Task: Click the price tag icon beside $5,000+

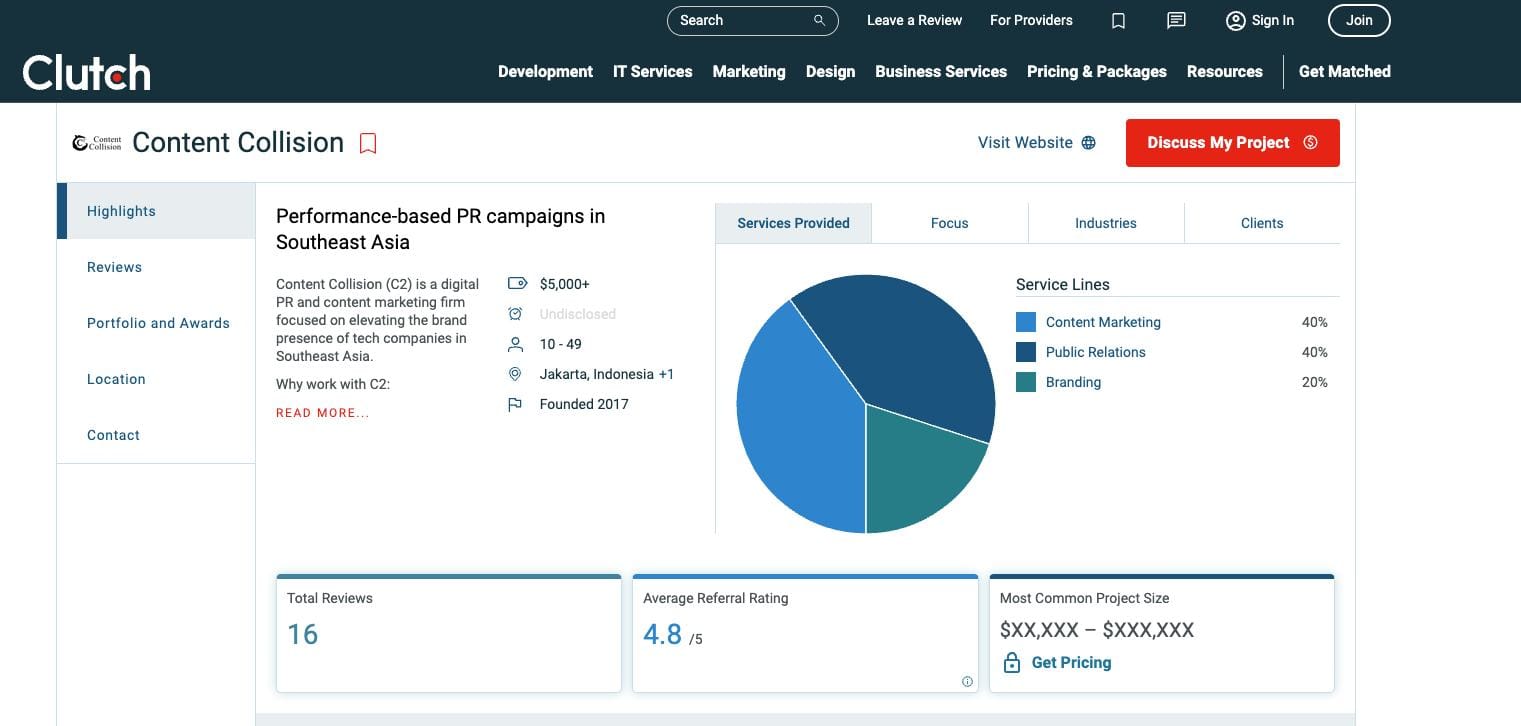Action: pyautogui.click(x=516, y=284)
